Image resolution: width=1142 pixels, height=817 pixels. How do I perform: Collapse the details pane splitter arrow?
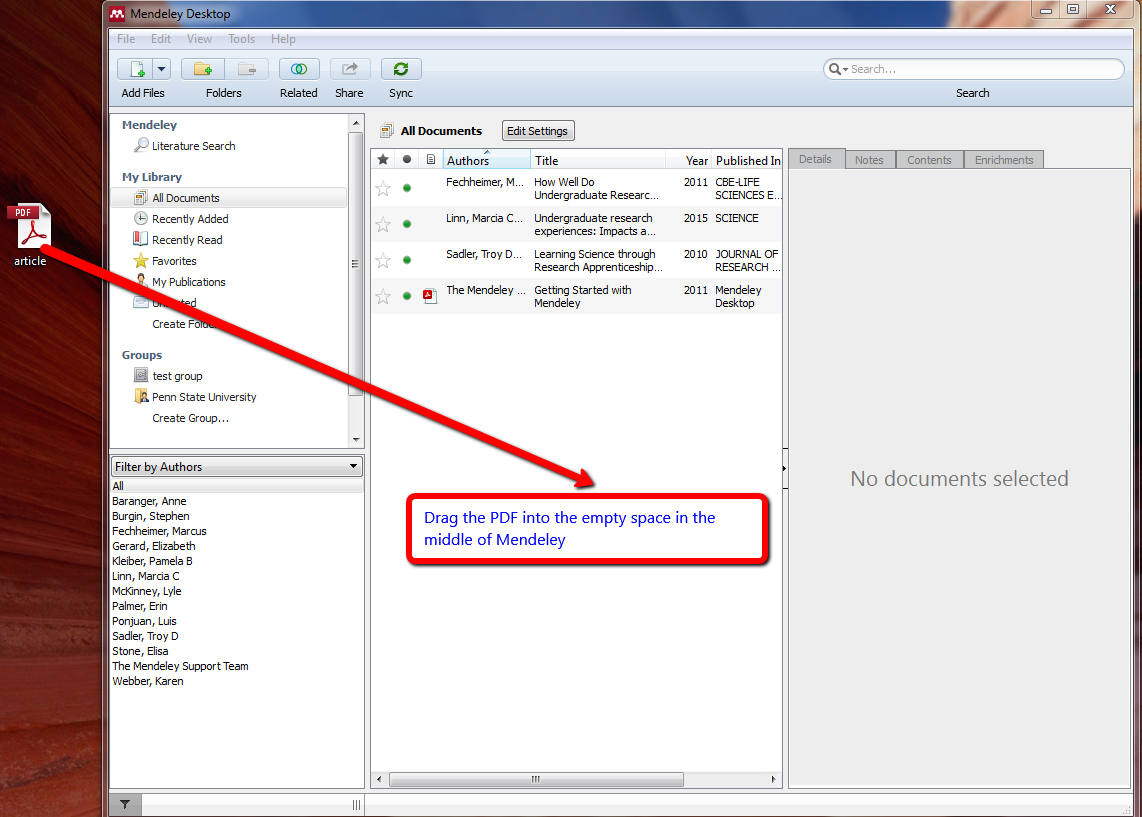coord(784,468)
